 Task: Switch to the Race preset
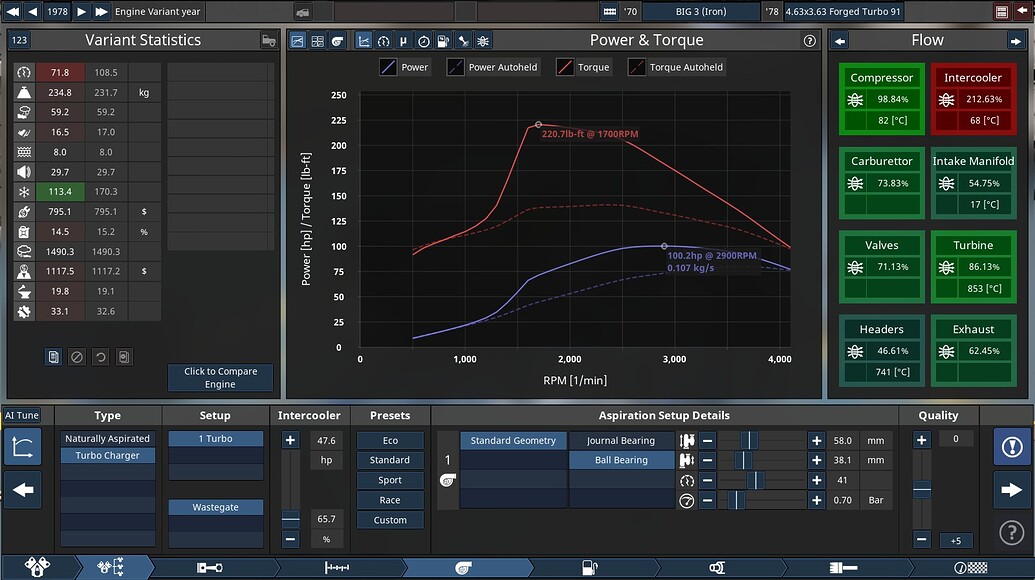pos(389,499)
